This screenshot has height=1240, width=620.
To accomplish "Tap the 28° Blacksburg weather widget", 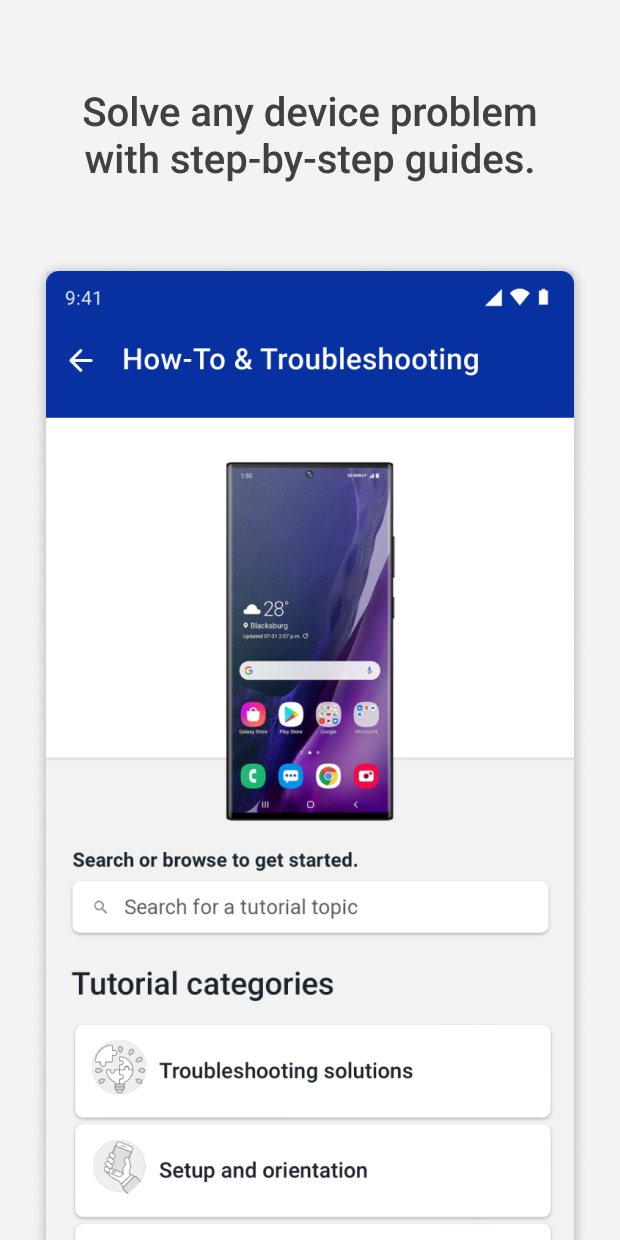I will [272, 619].
